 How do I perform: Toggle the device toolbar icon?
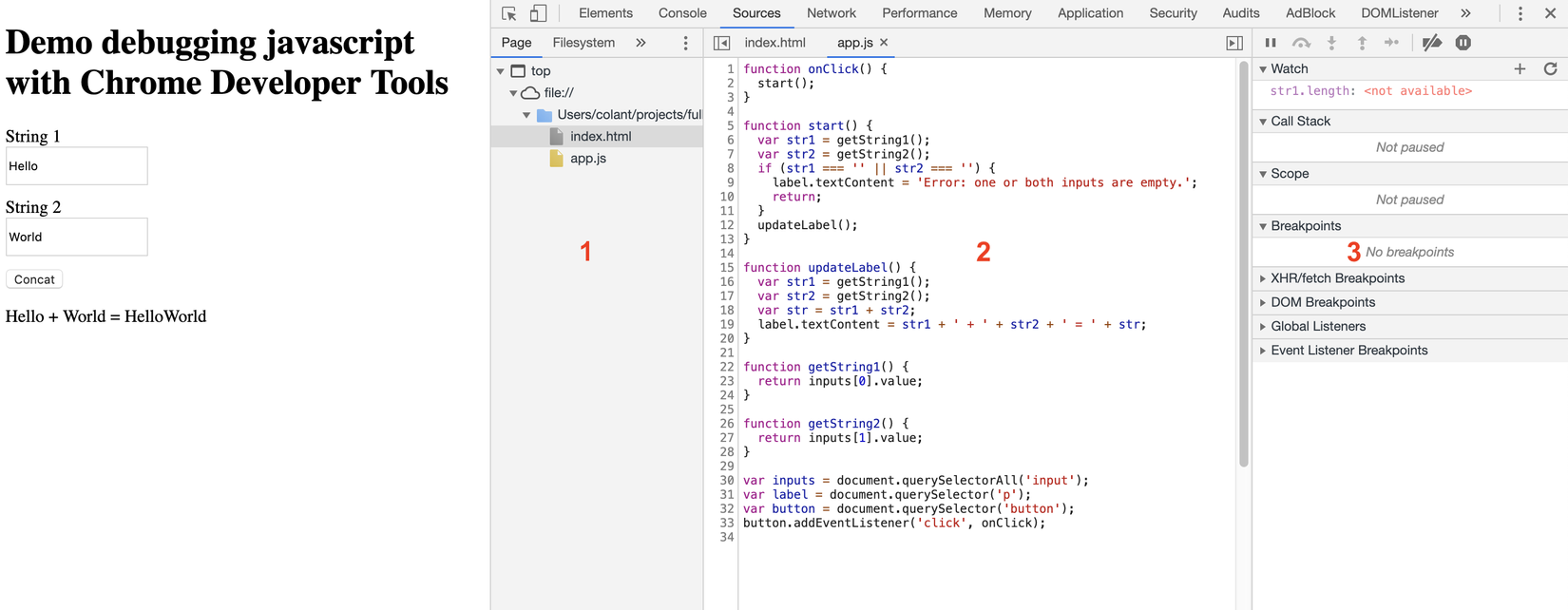coord(538,13)
